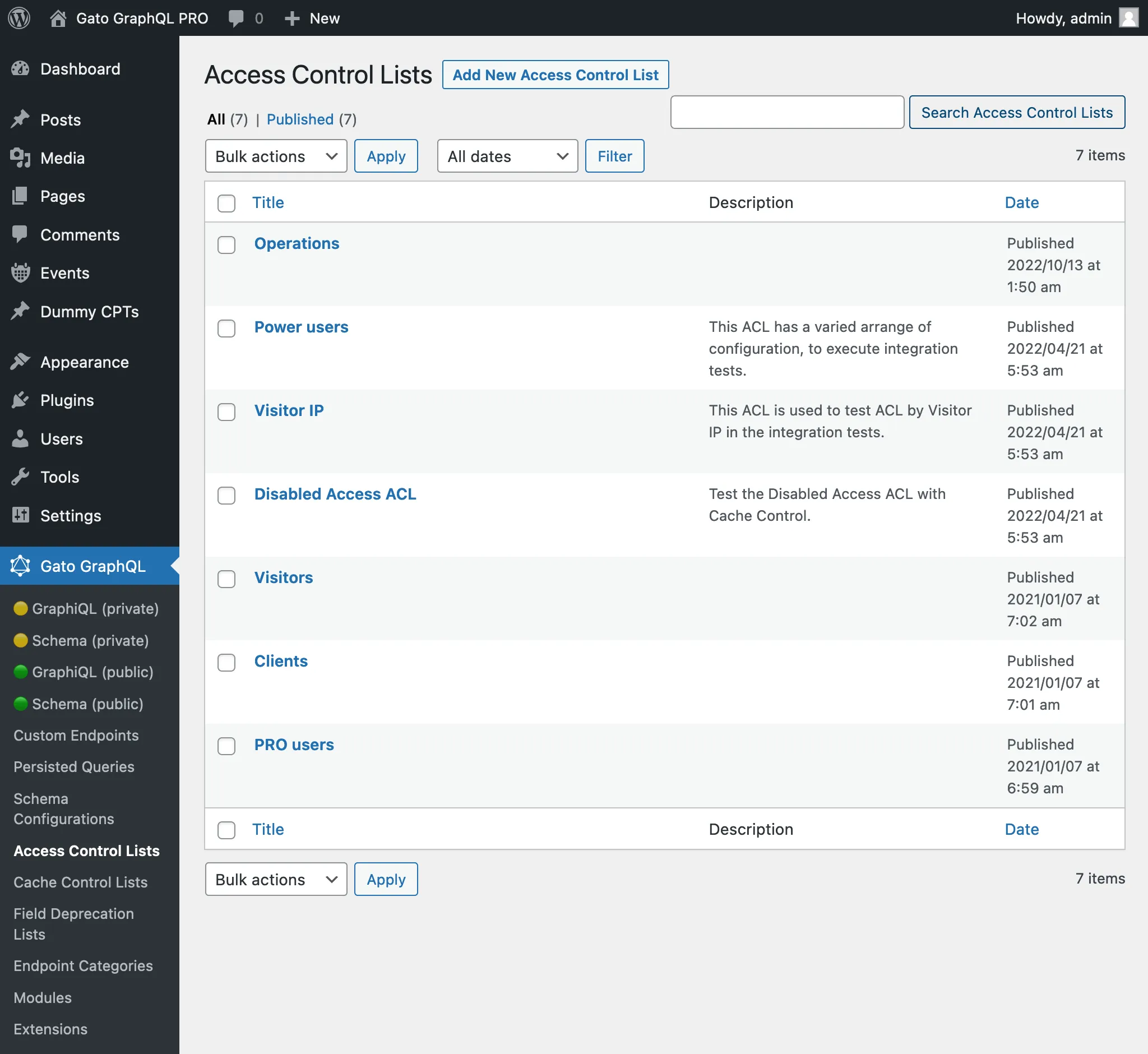Image resolution: width=1148 pixels, height=1054 pixels.
Task: Click the Filter button for dates
Action: tap(614, 156)
